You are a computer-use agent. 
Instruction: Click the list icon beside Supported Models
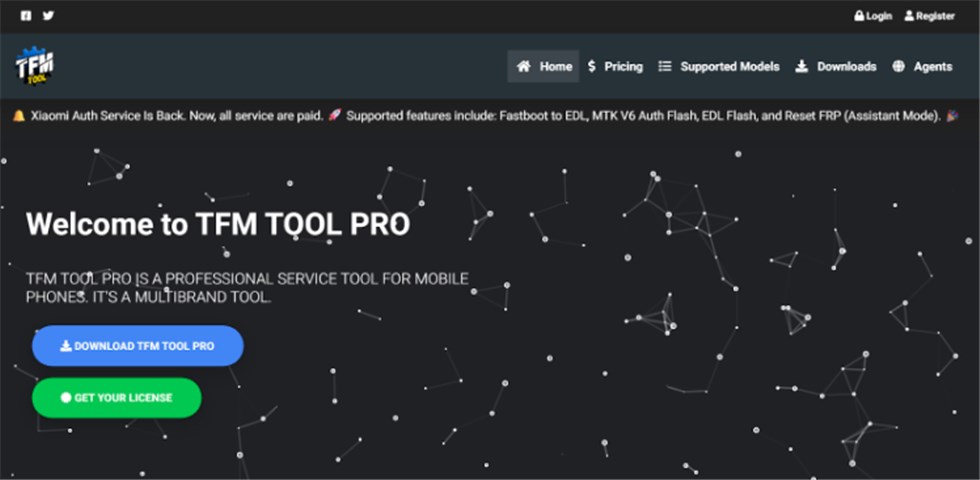(x=665, y=66)
